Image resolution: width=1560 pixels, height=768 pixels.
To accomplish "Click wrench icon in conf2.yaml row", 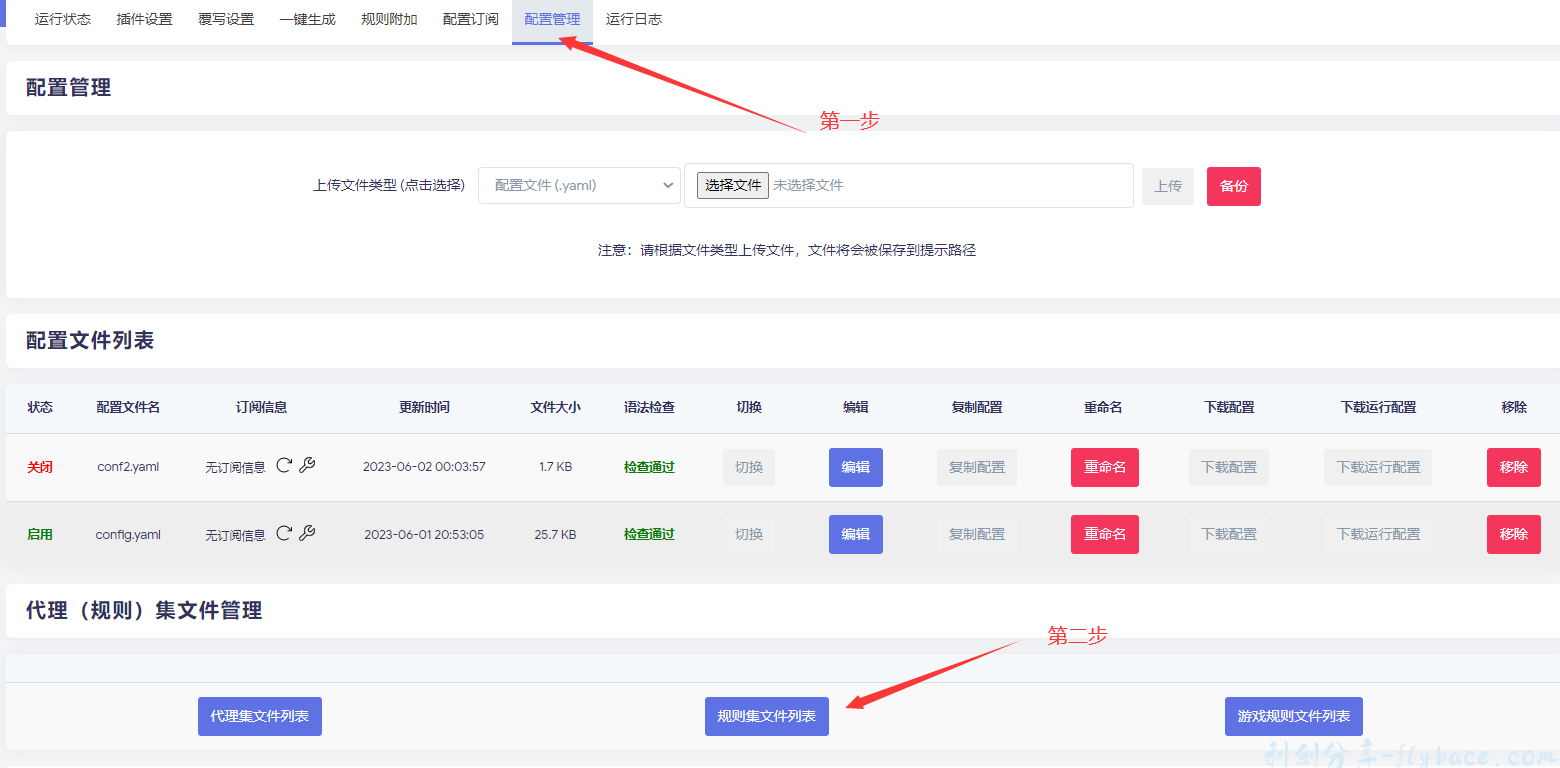I will click(307, 466).
